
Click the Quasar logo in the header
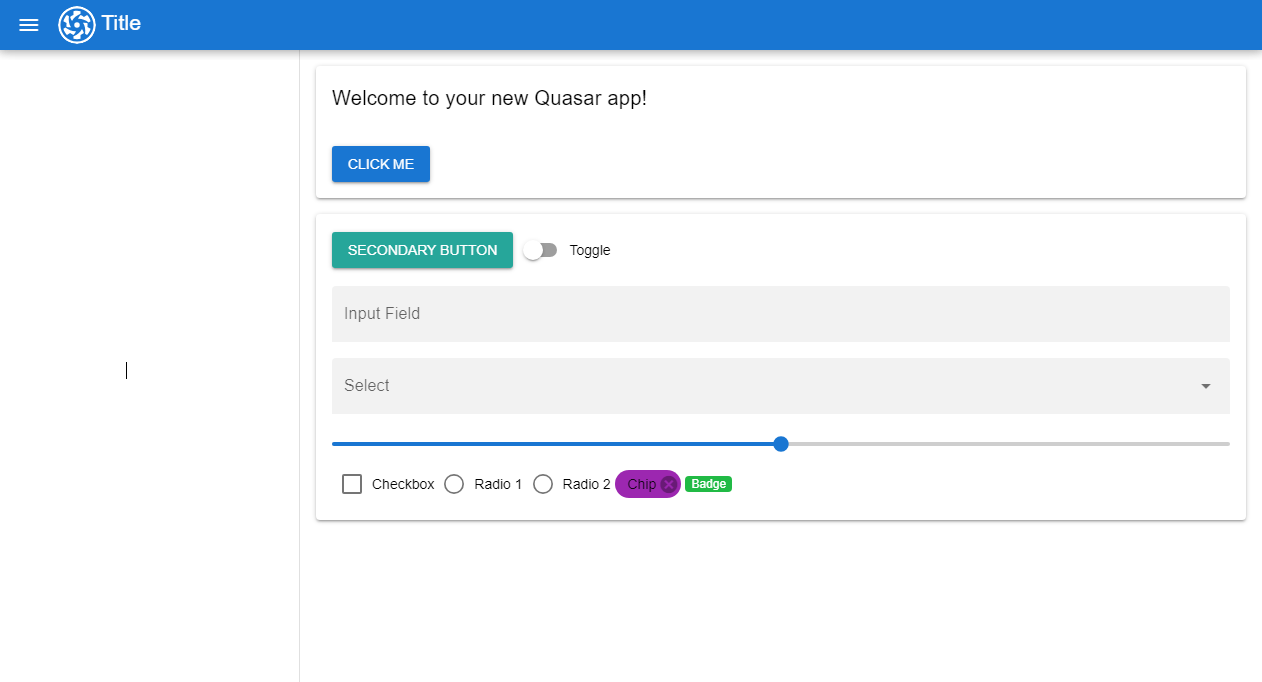[76, 25]
